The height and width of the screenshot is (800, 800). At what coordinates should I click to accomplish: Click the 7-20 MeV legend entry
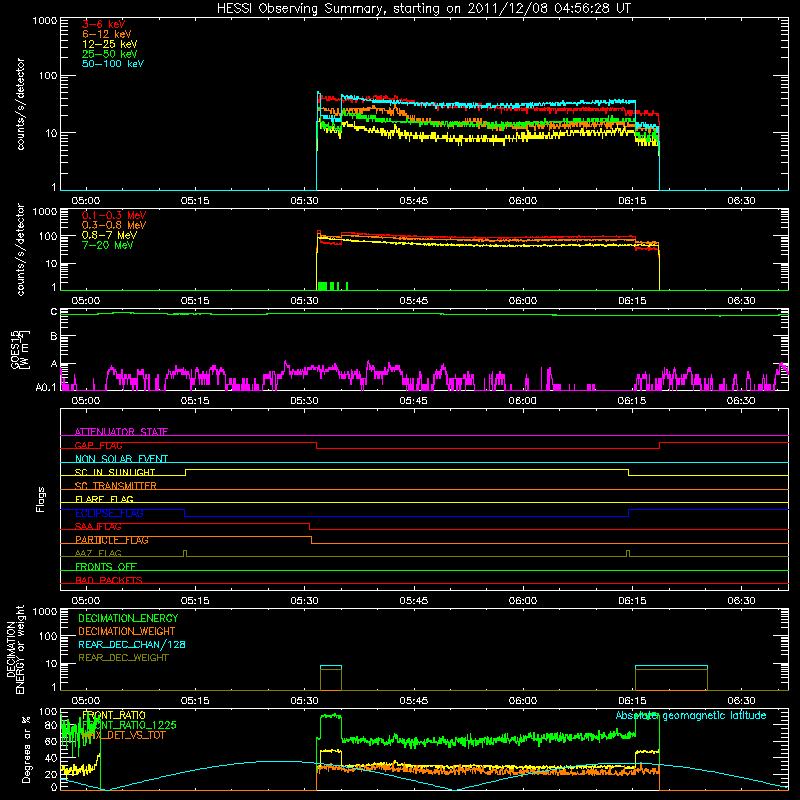pos(107,245)
